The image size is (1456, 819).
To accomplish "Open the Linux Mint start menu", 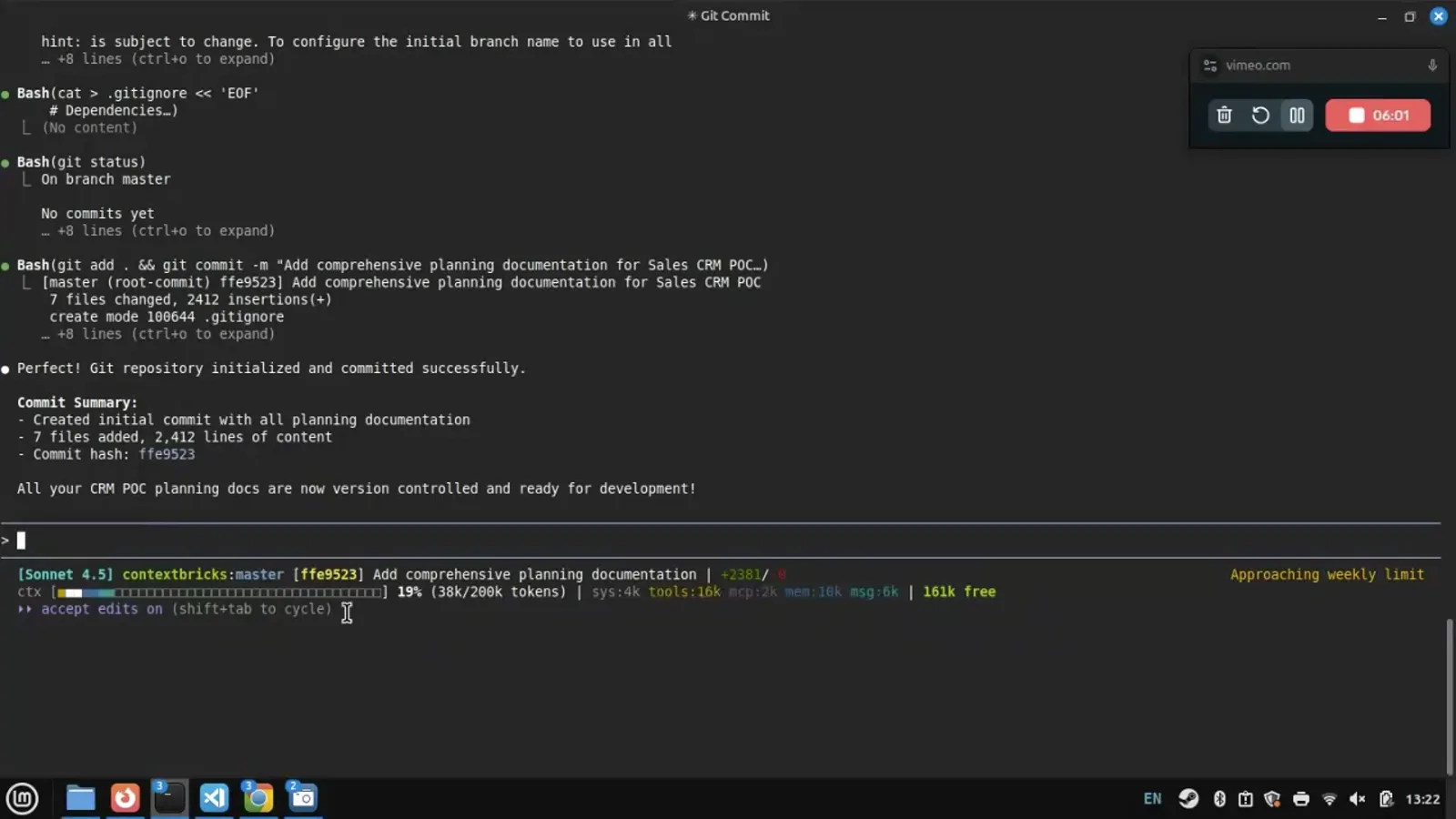I will coord(23,799).
